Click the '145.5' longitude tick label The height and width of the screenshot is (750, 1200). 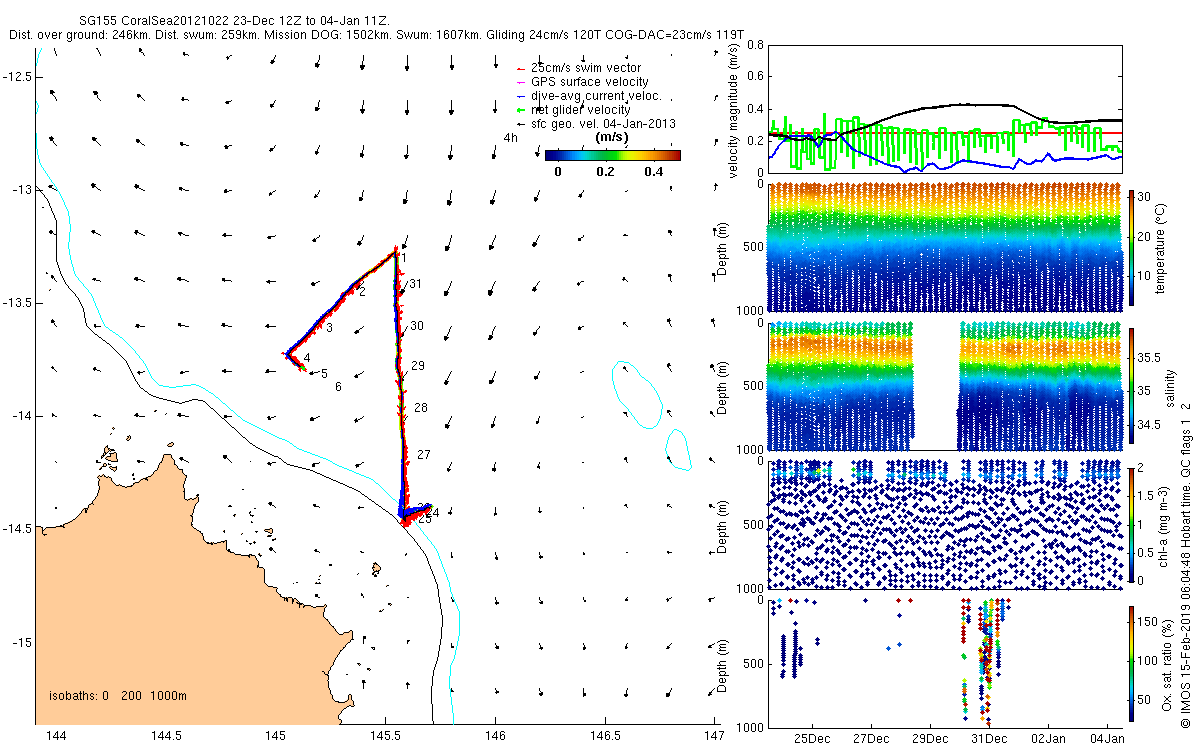(x=385, y=736)
